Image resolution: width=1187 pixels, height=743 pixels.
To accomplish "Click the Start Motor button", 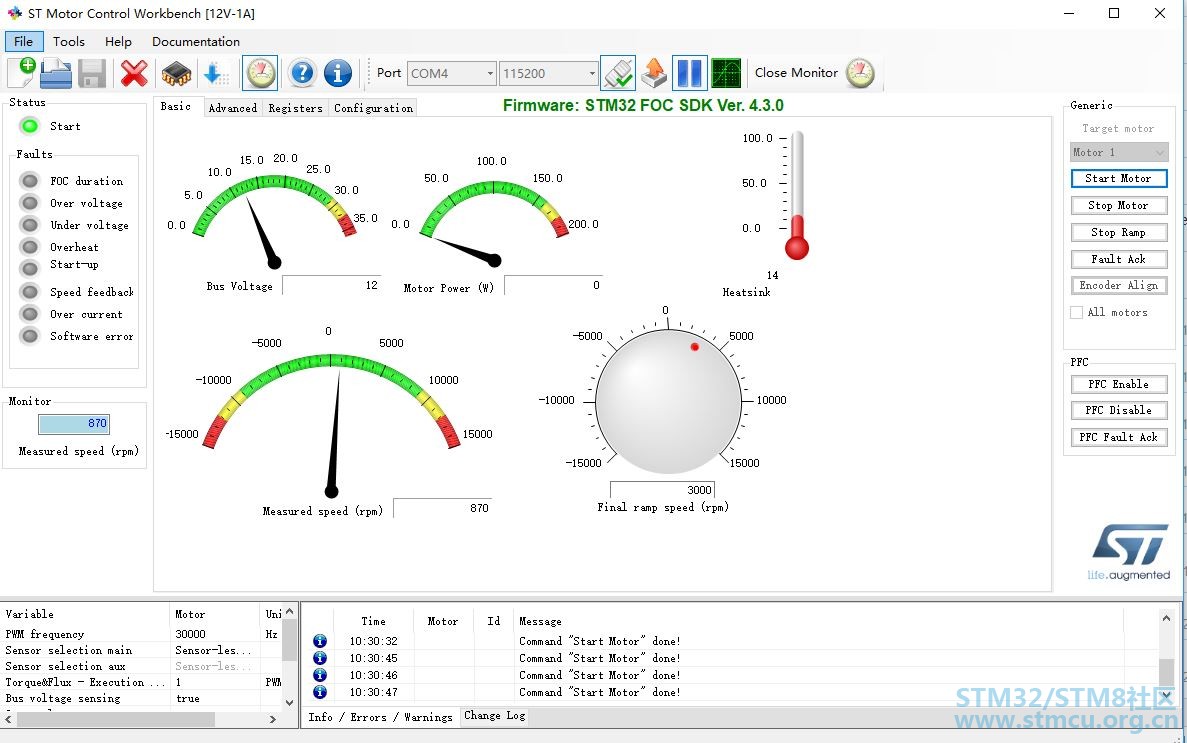I will click(x=1119, y=178).
